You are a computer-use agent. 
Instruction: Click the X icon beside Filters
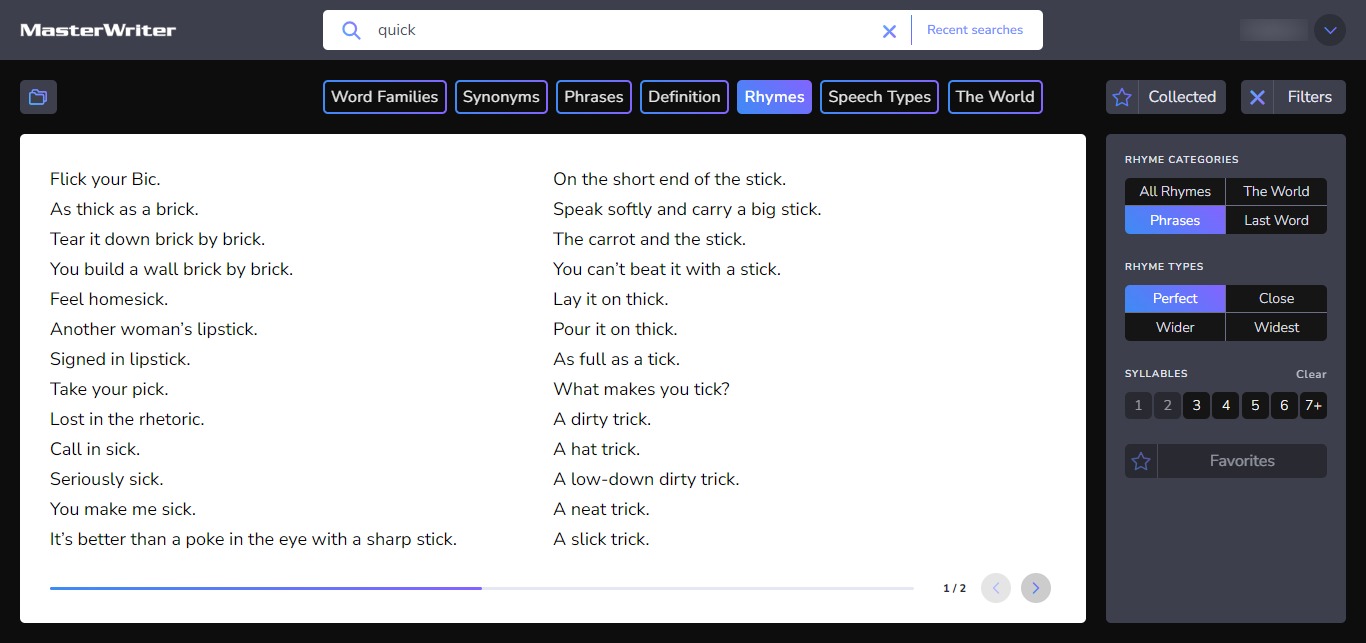pos(1257,97)
